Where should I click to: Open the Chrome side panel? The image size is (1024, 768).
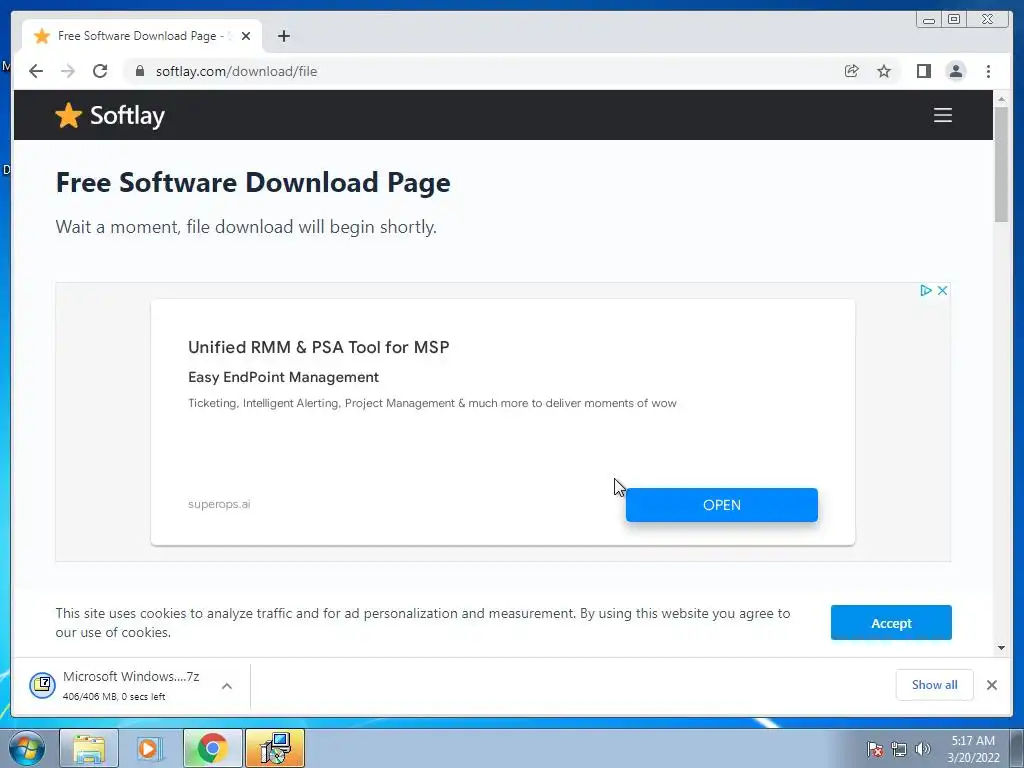(923, 71)
